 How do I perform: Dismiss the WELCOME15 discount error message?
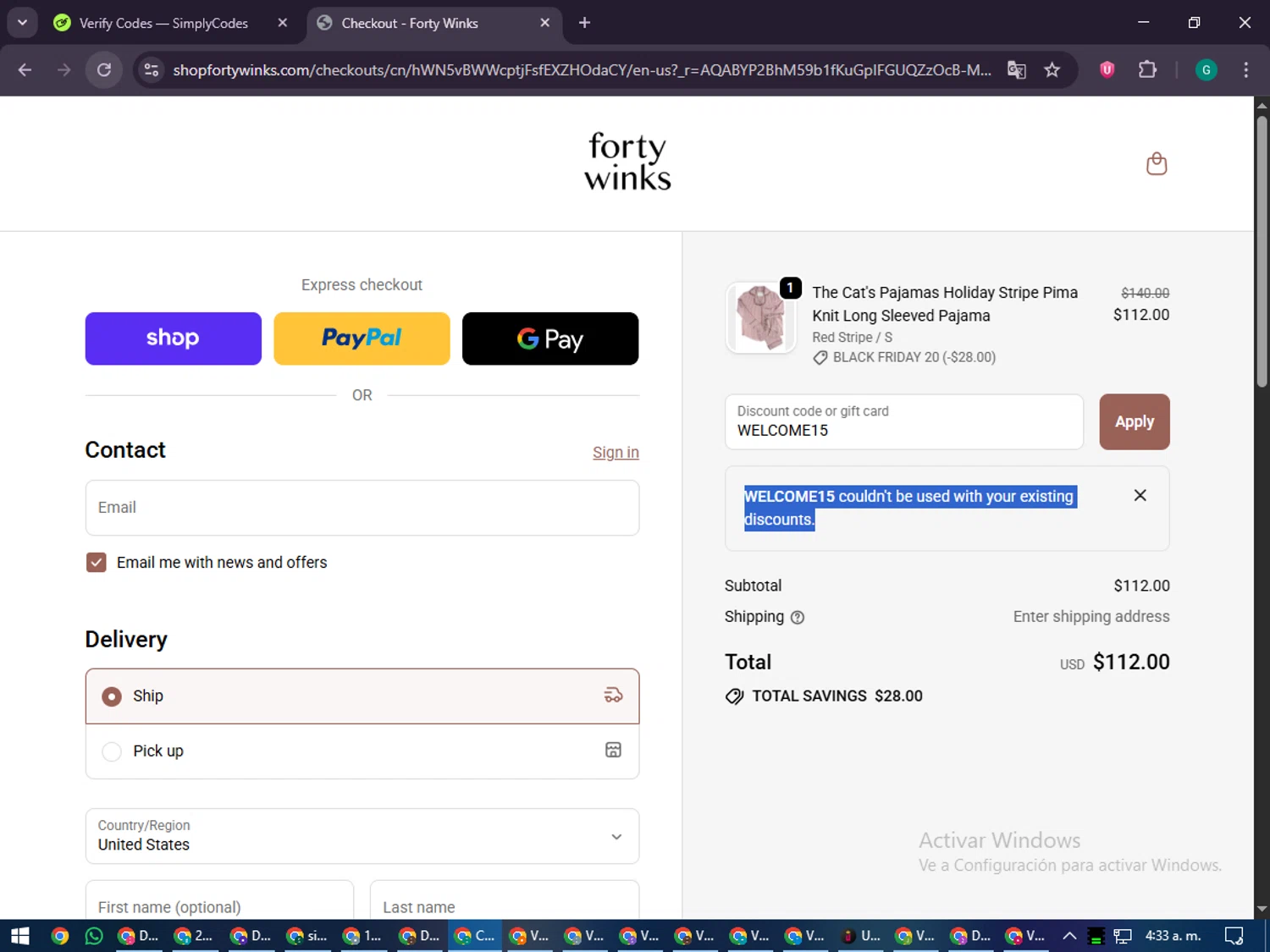click(x=1140, y=496)
